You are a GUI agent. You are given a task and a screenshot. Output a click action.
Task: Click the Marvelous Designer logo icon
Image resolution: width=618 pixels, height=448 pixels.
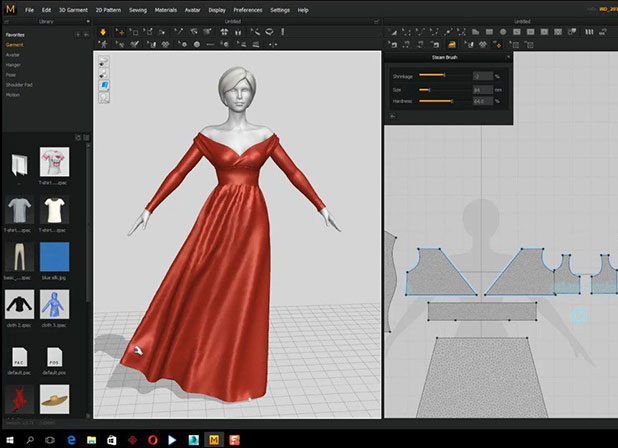click(9, 9)
